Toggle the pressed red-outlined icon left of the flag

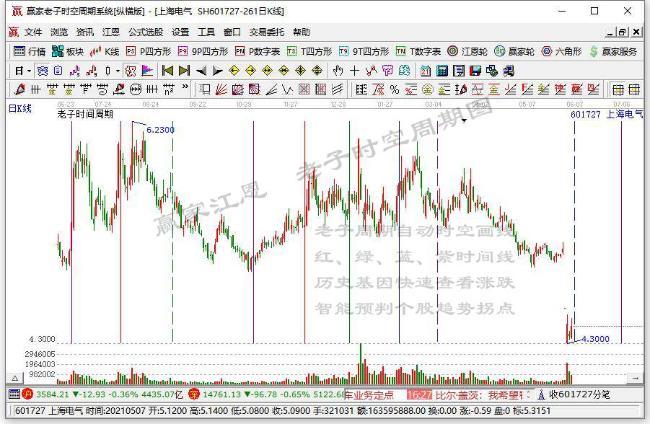[131, 71]
